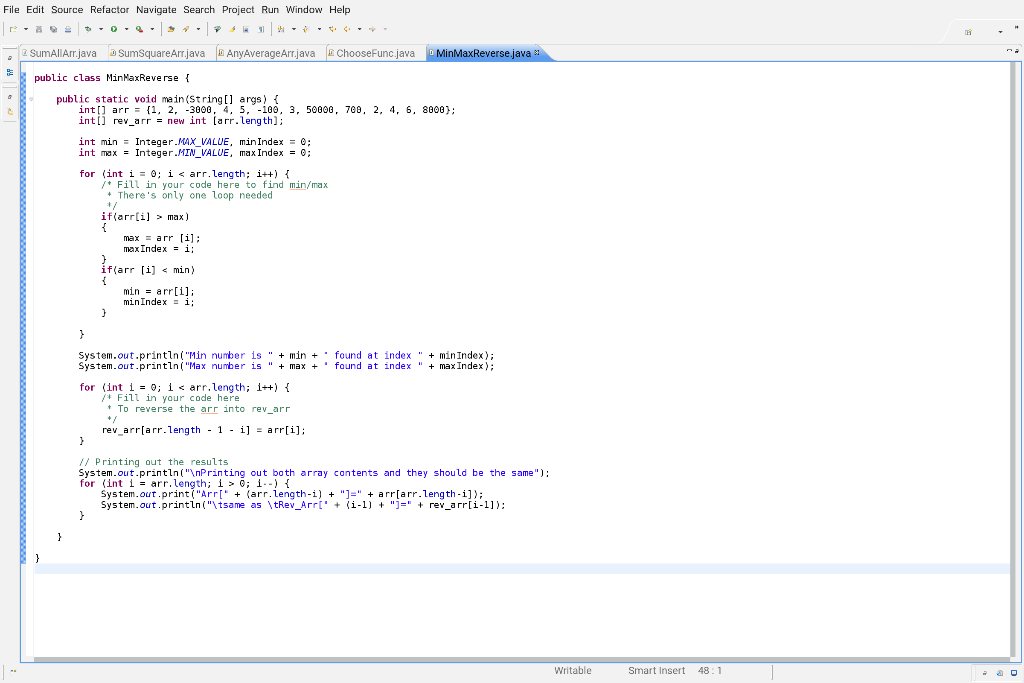
Task: Launch debugging with the Debug toolbar icon
Action: pos(88,29)
